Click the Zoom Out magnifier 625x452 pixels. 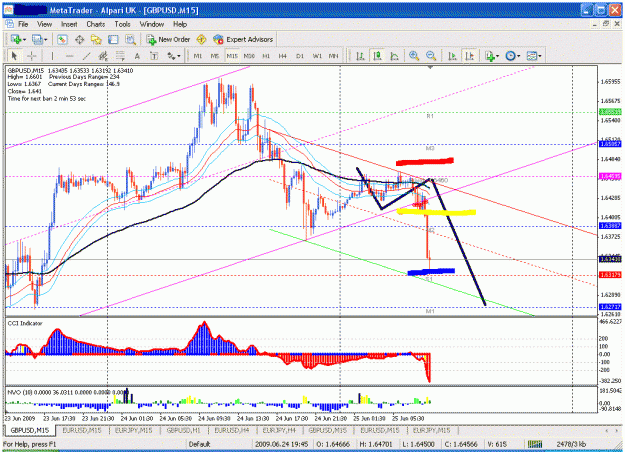point(431,56)
